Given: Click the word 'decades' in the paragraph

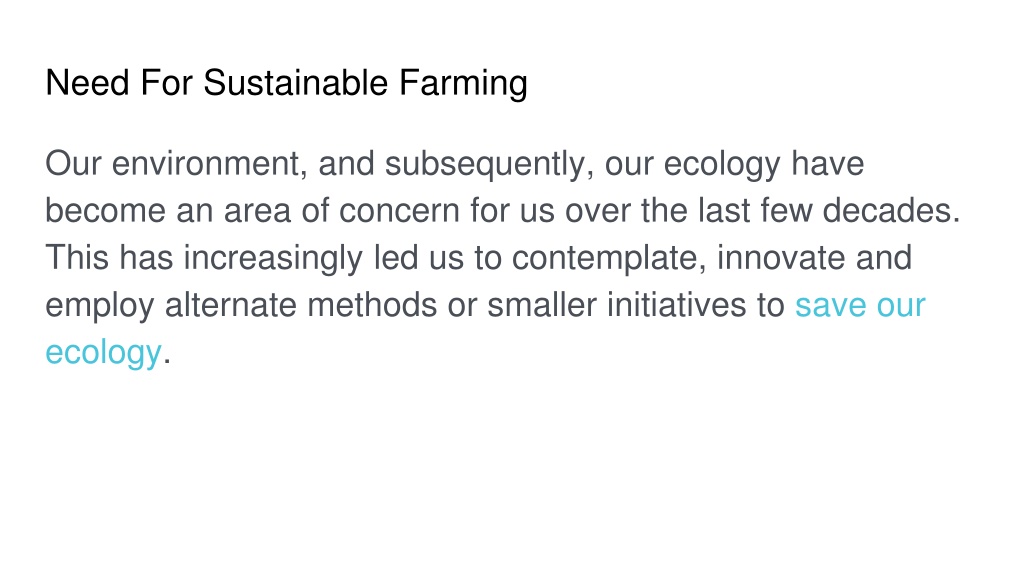Looking at the screenshot, I should coord(887,211).
